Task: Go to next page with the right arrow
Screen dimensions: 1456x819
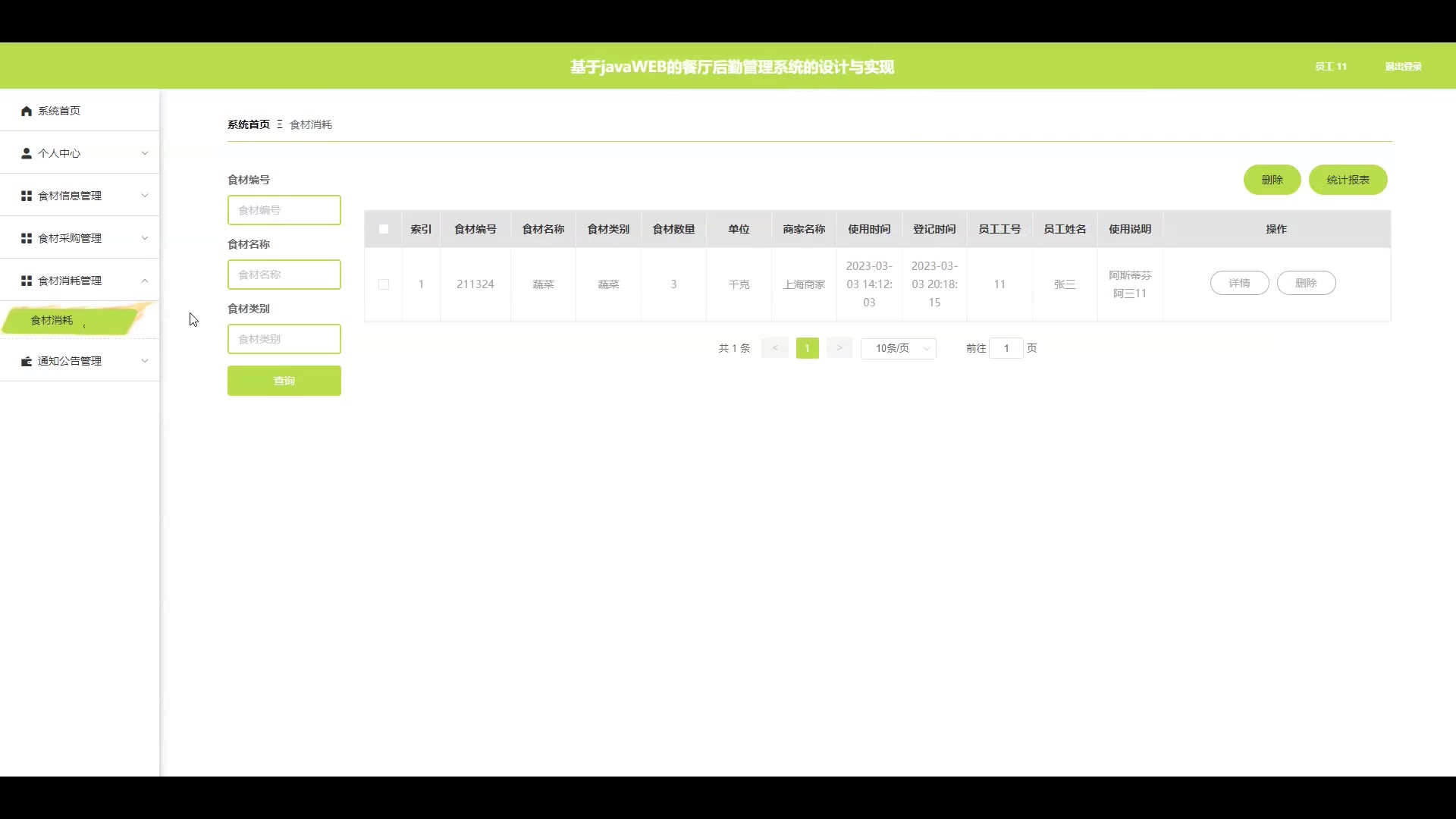Action: click(x=839, y=348)
